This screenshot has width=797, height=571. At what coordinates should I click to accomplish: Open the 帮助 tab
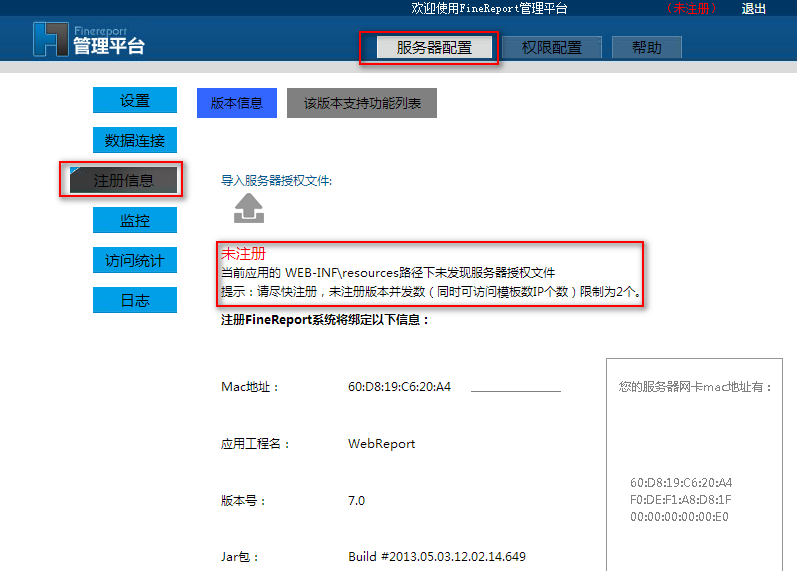pyautogui.click(x=647, y=48)
